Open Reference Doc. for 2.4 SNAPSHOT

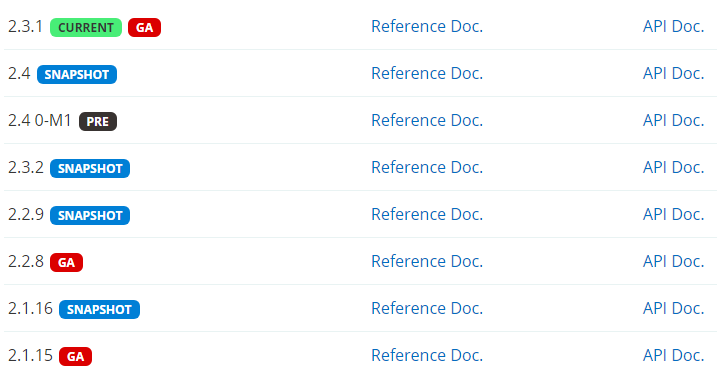tap(427, 74)
